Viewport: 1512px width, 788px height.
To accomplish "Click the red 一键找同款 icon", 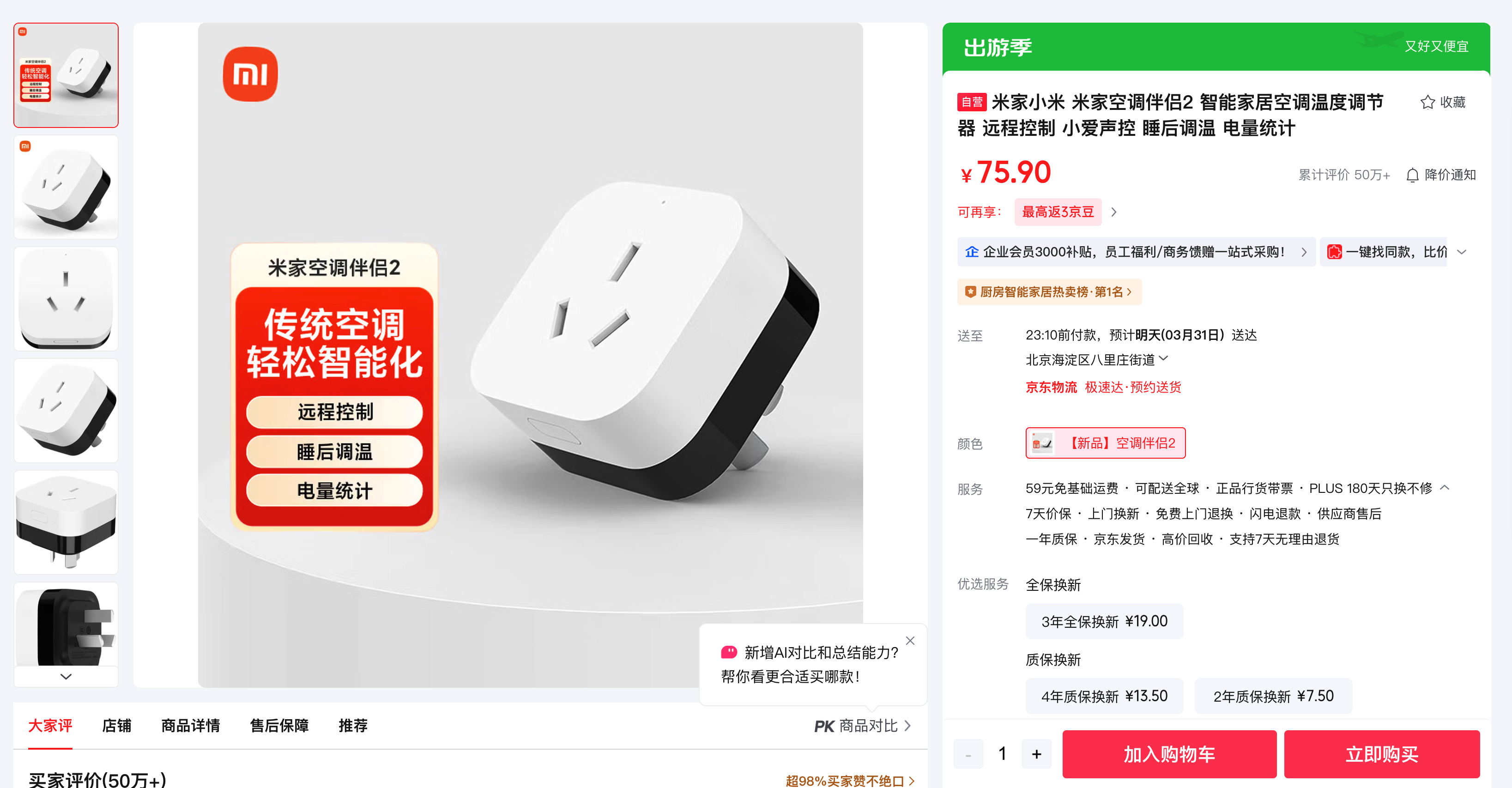I will (x=1334, y=252).
